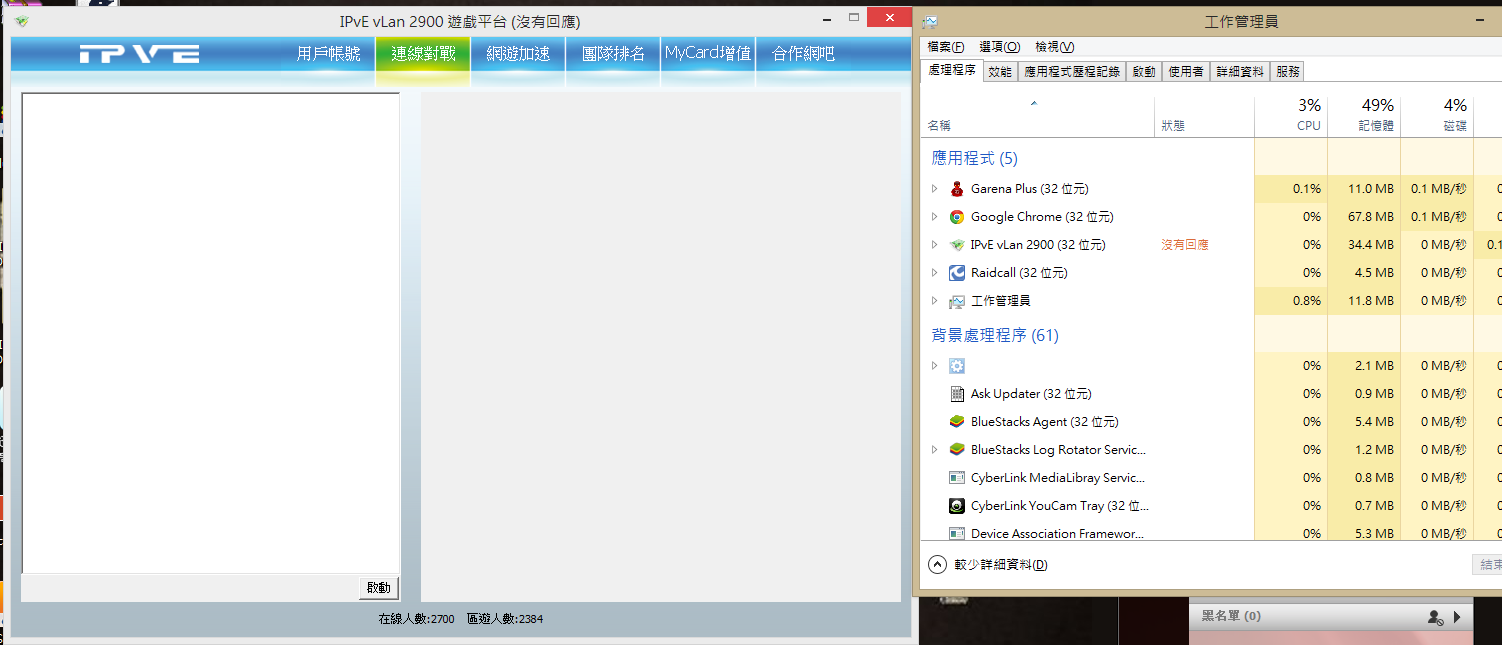This screenshot has height=645, width=1502.
Task: Click the 啟動 button in IPvE
Action: click(379, 588)
